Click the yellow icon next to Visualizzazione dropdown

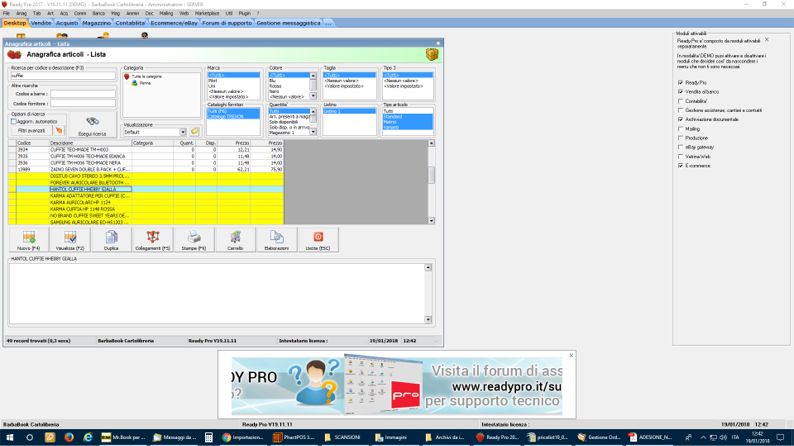(194, 132)
